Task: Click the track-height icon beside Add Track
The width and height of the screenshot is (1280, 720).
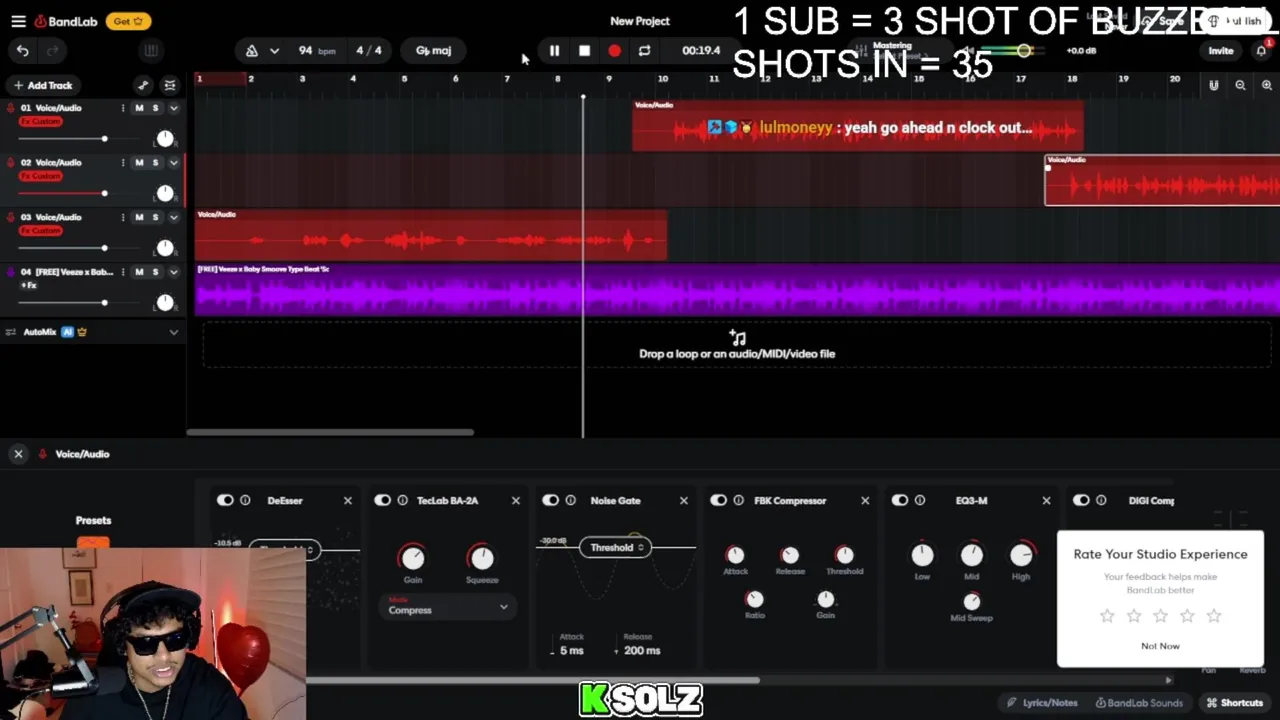Action: (x=170, y=85)
